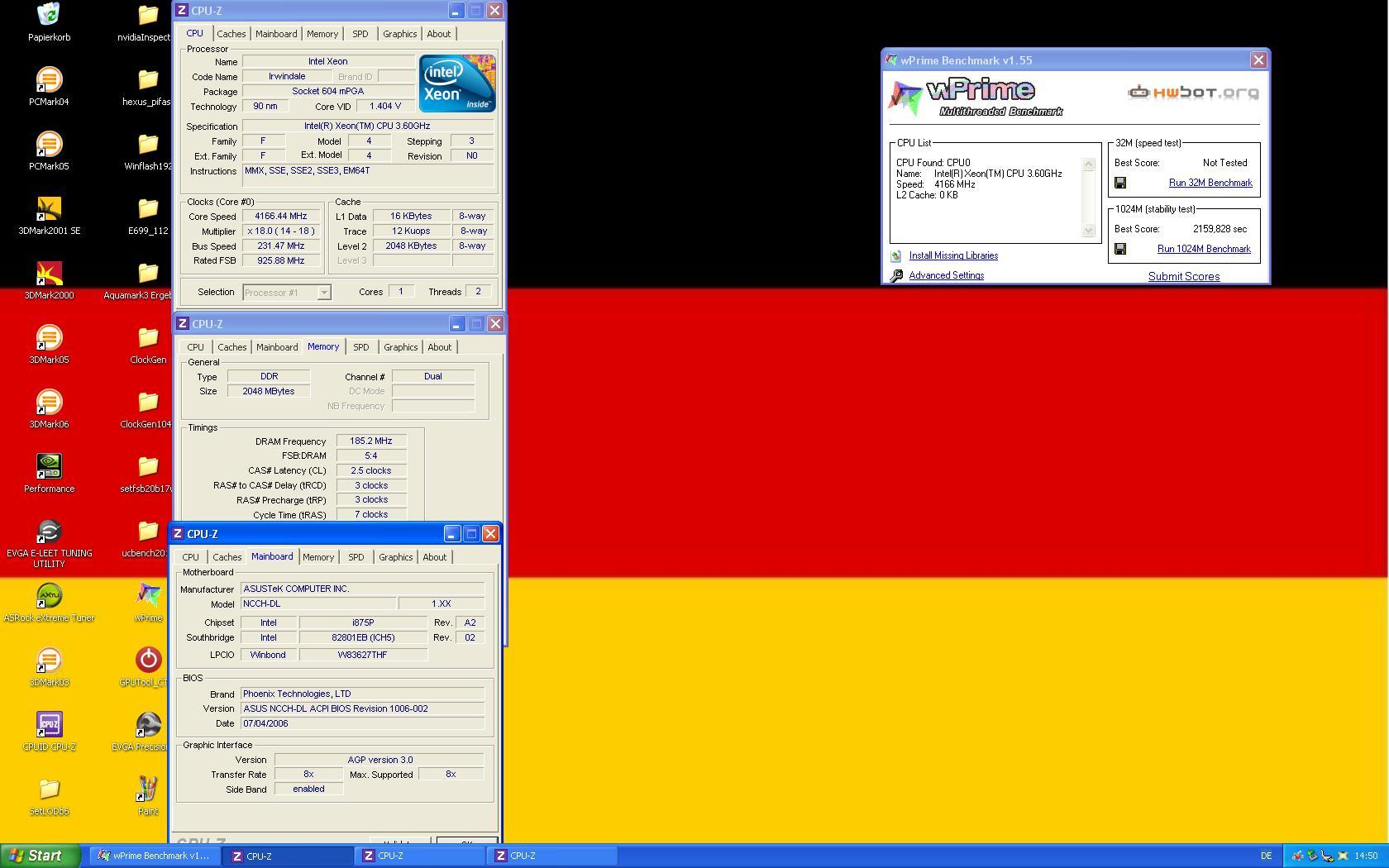Click DE language indicator in tray
1389x868 pixels.
[1266, 856]
